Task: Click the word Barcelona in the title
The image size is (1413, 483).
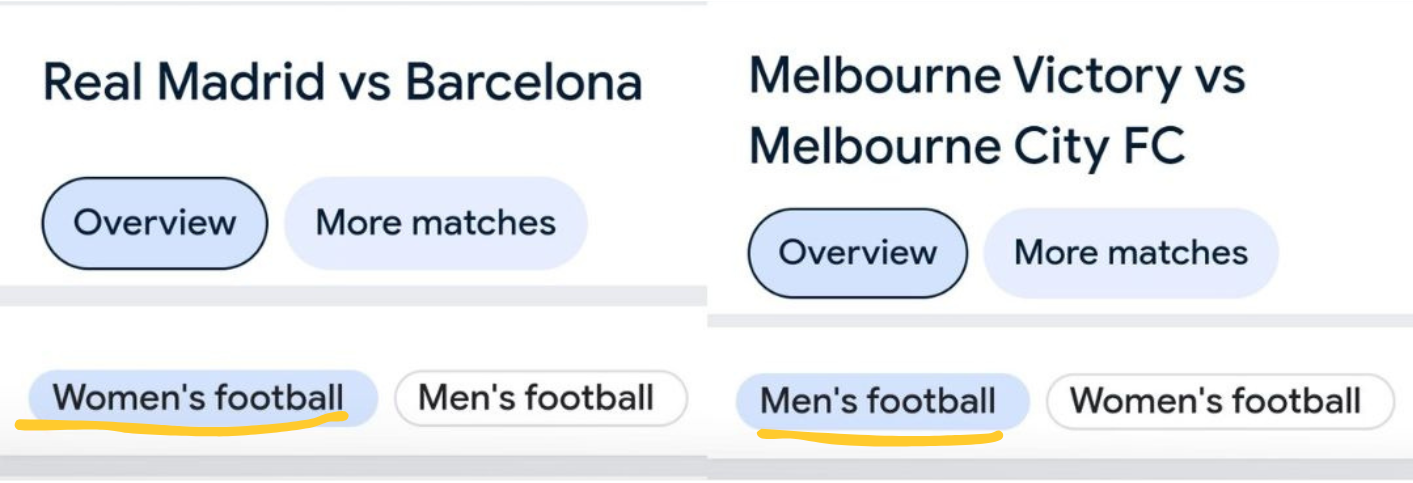Action: [x=523, y=82]
